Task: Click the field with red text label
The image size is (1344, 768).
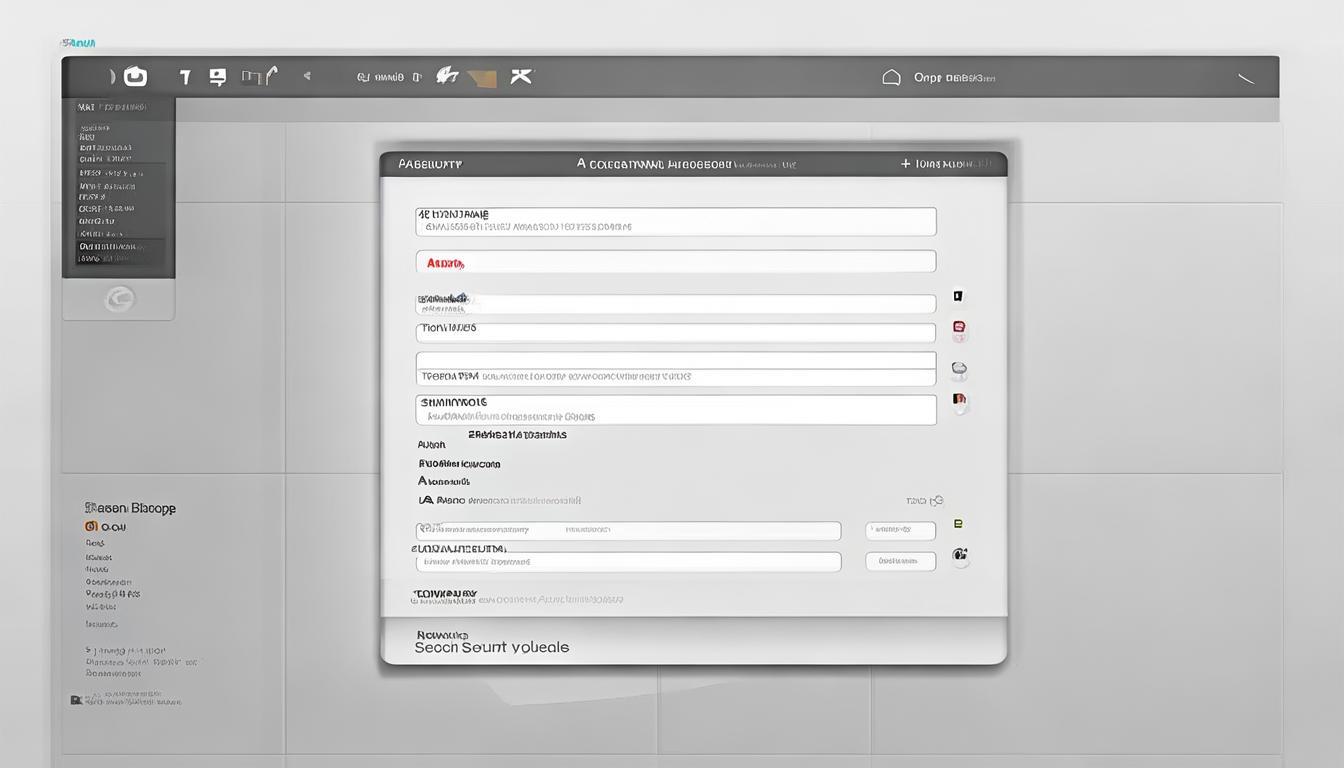Action: pos(675,262)
